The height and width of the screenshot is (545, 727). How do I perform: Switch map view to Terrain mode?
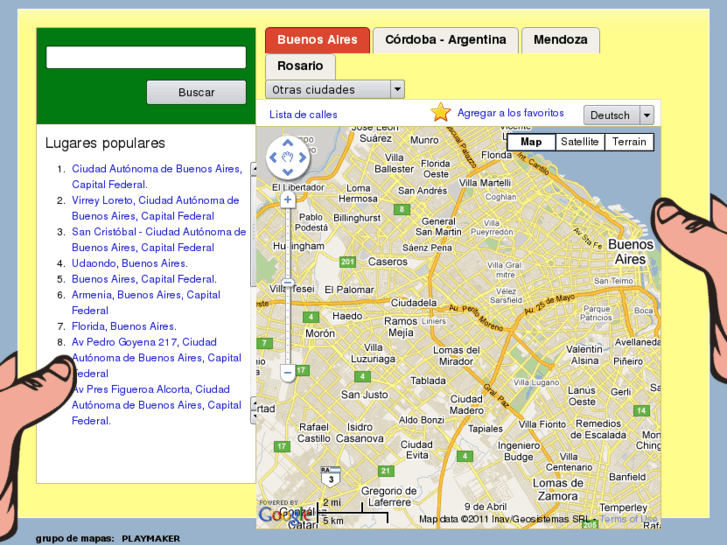point(629,142)
